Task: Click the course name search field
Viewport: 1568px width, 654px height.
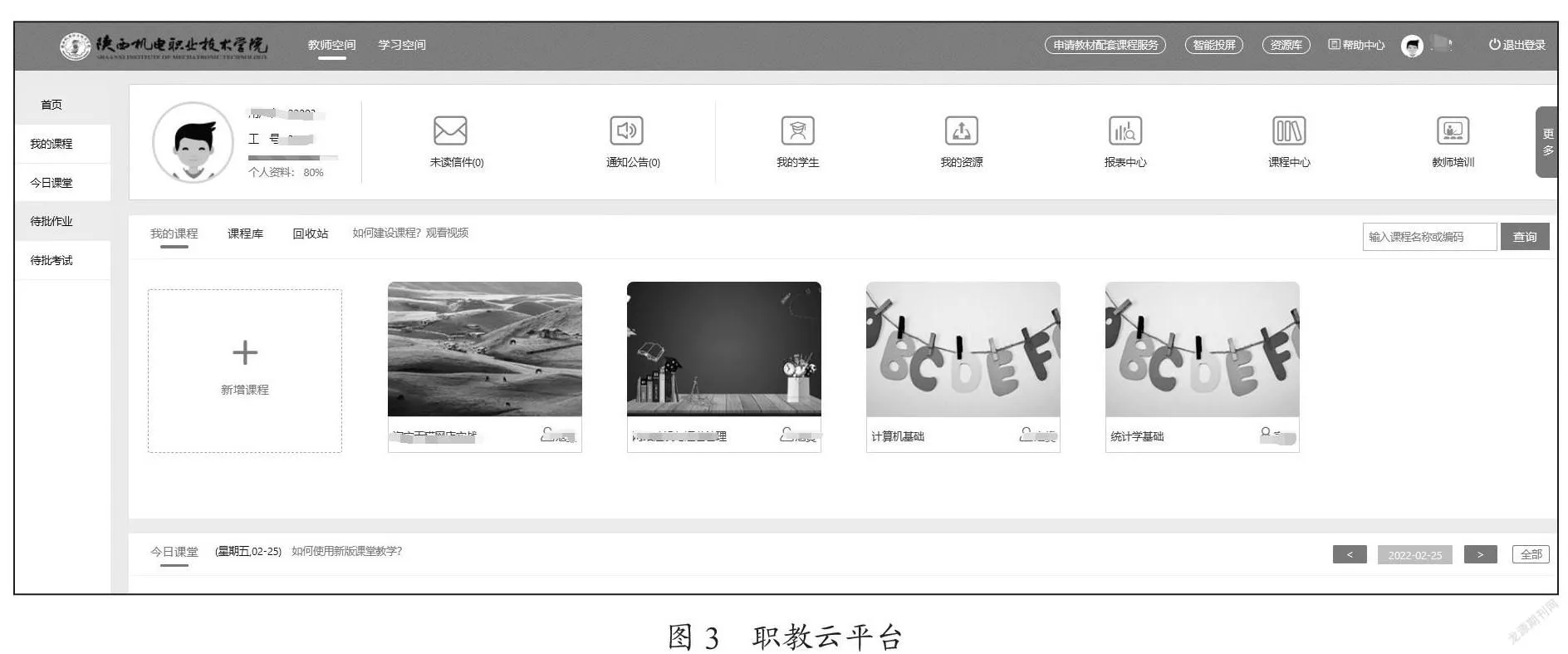Action: coord(1428,237)
